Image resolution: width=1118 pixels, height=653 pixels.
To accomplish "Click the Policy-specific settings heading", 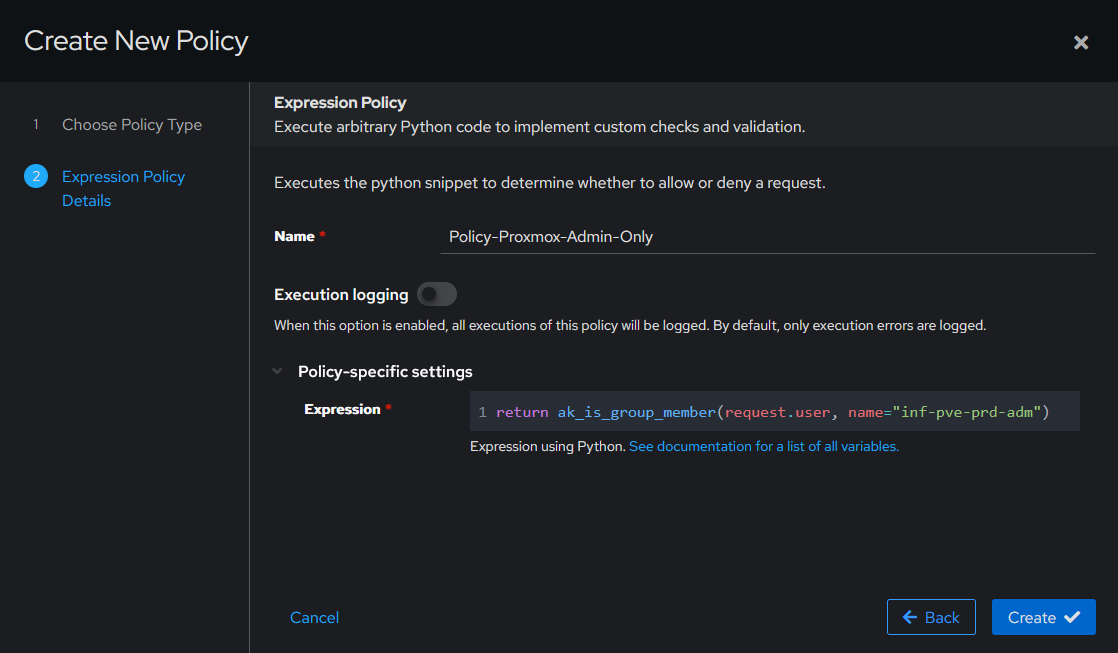I will click(385, 371).
